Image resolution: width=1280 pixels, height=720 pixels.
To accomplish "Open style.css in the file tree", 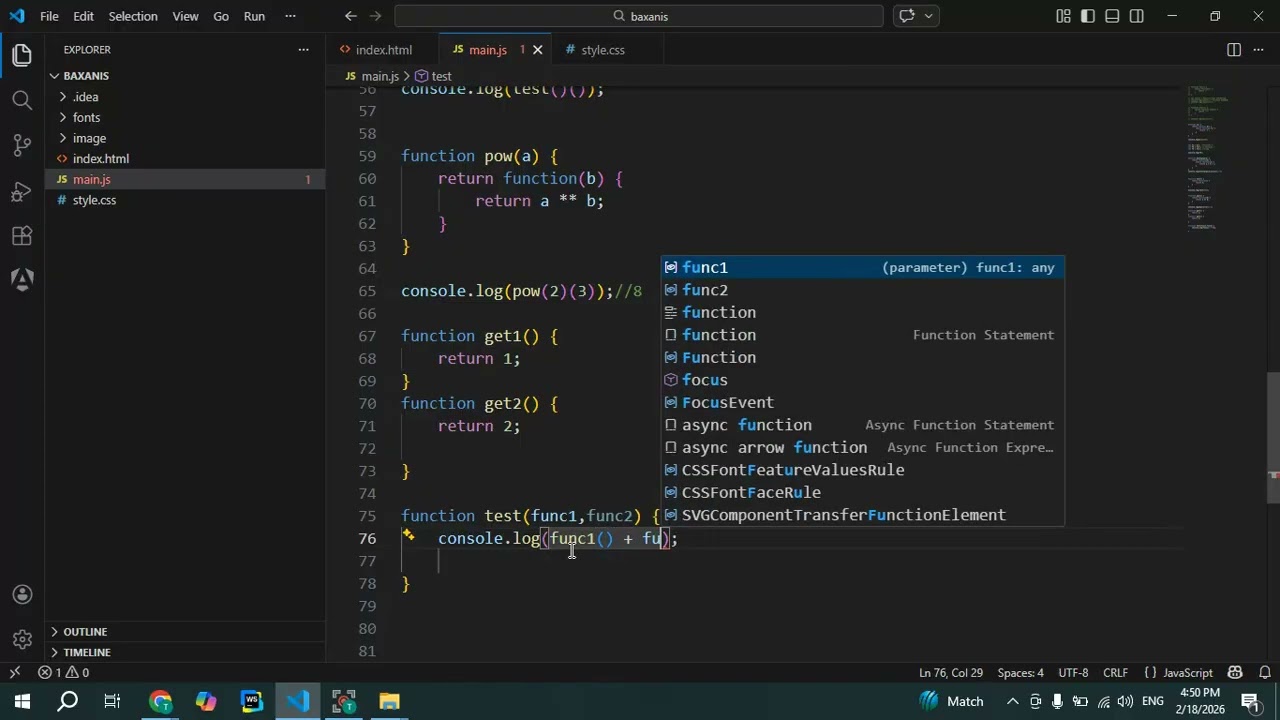I will 94,200.
